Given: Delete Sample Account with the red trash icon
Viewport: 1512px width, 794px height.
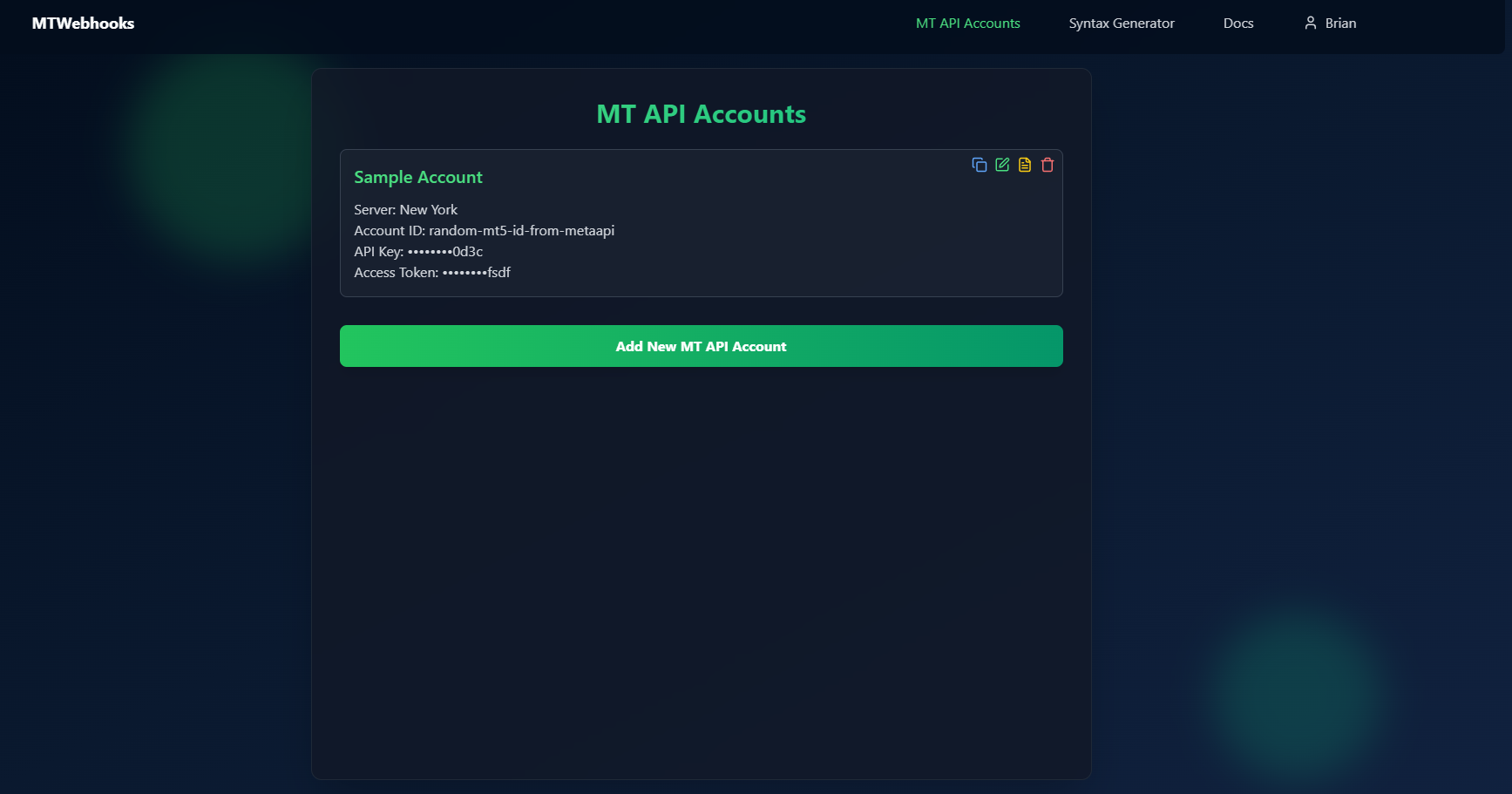Looking at the screenshot, I should pyautogui.click(x=1048, y=165).
